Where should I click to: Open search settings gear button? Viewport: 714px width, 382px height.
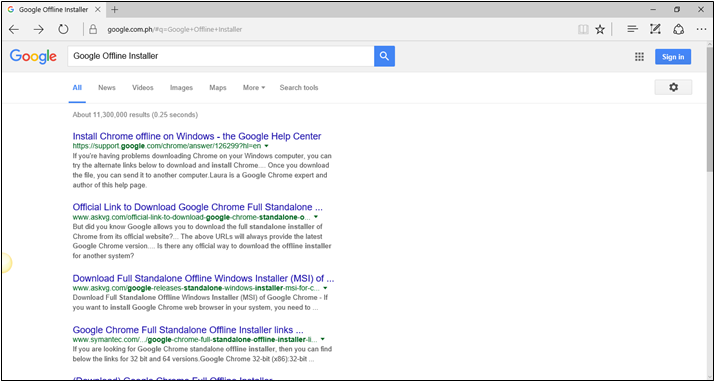pyautogui.click(x=673, y=87)
